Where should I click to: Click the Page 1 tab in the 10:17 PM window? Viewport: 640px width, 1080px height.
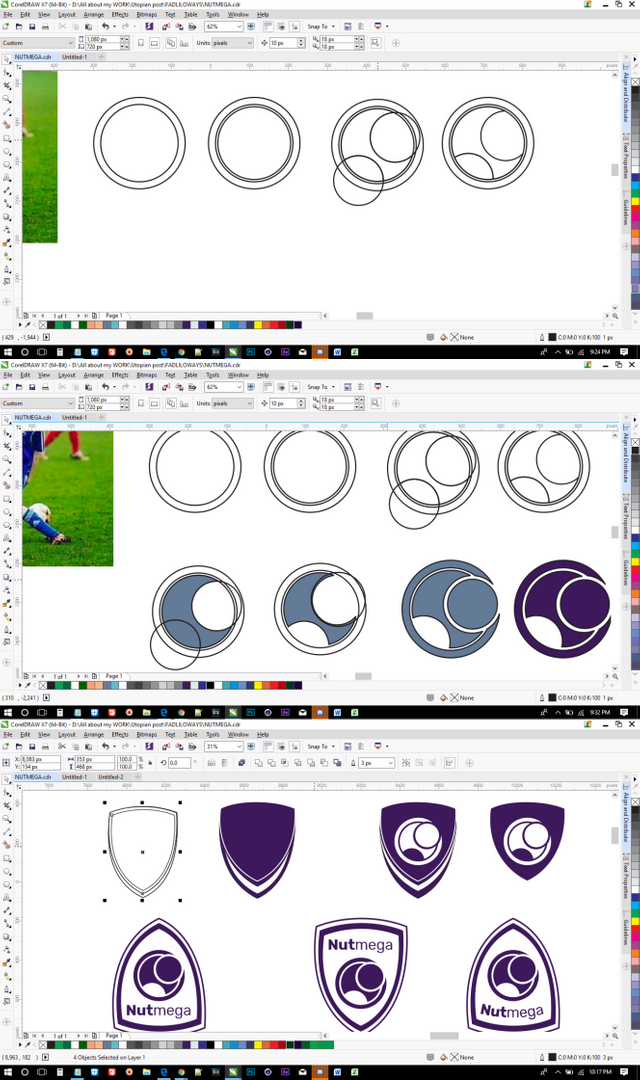(x=114, y=1035)
